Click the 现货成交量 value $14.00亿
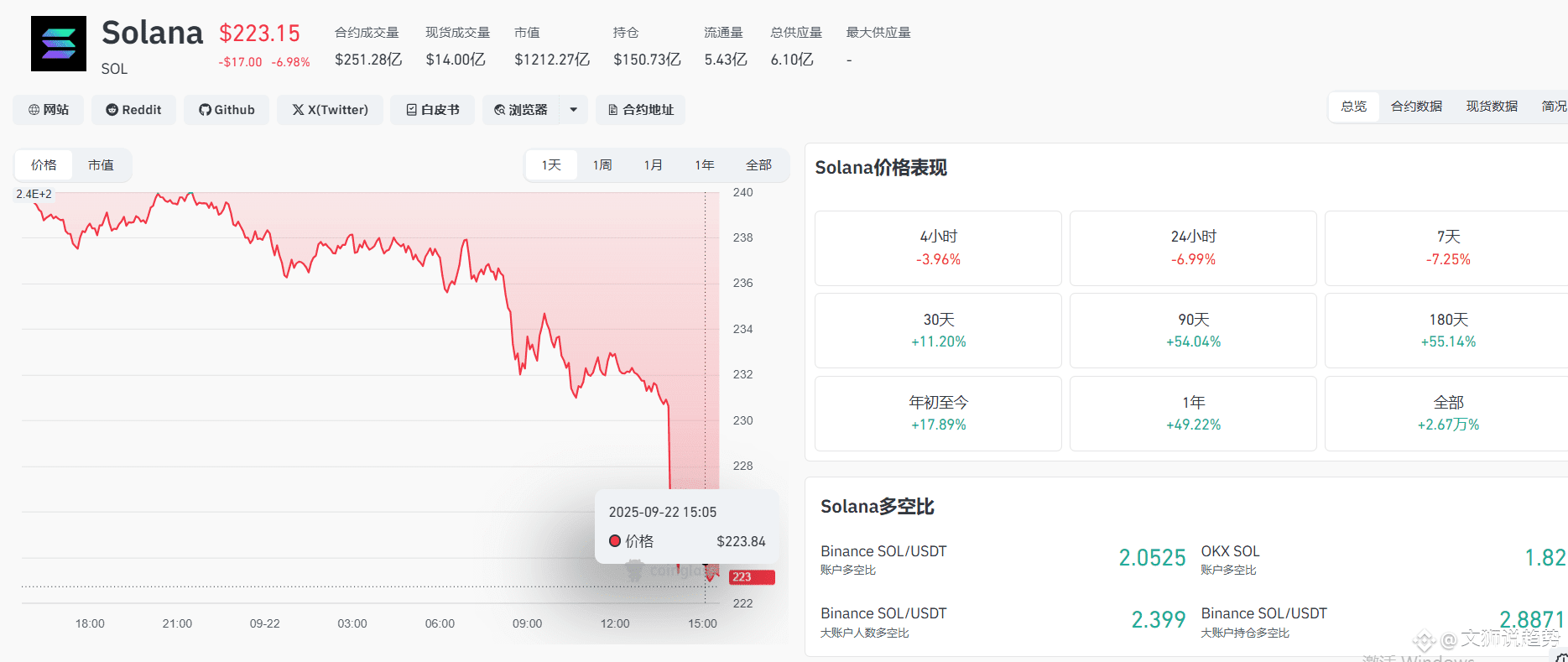The height and width of the screenshot is (662, 1568). (x=456, y=60)
